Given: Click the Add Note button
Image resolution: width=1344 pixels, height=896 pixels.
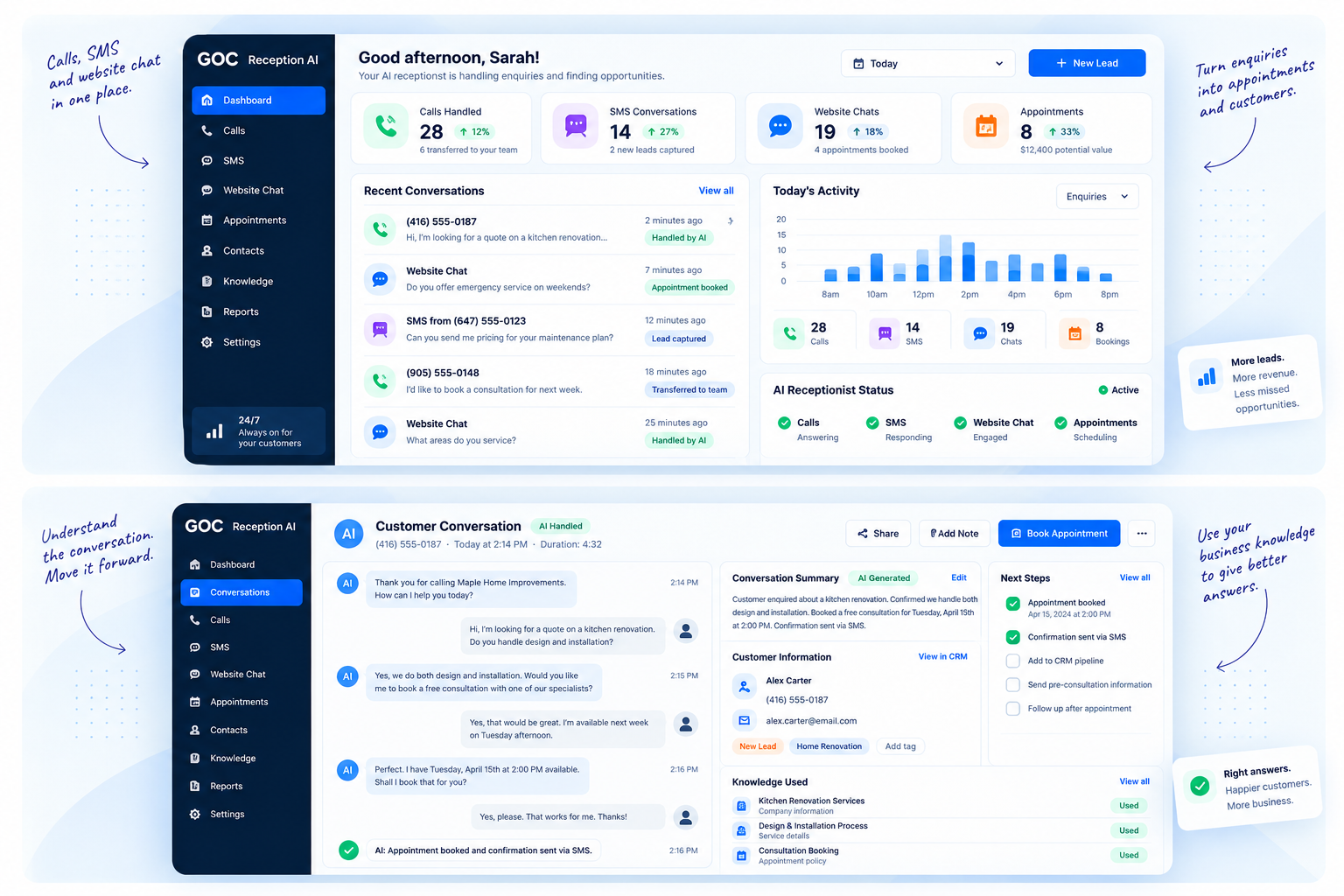Looking at the screenshot, I should click(x=955, y=533).
